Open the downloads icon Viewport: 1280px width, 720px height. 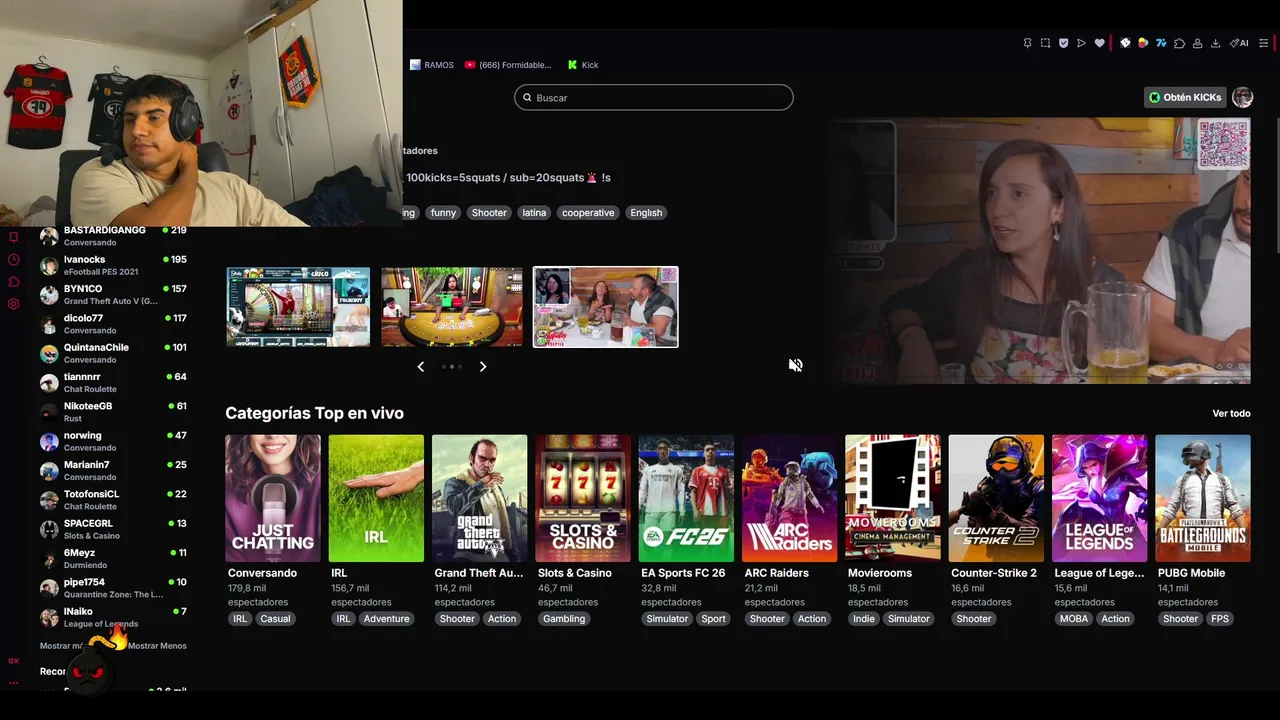pos(1215,43)
